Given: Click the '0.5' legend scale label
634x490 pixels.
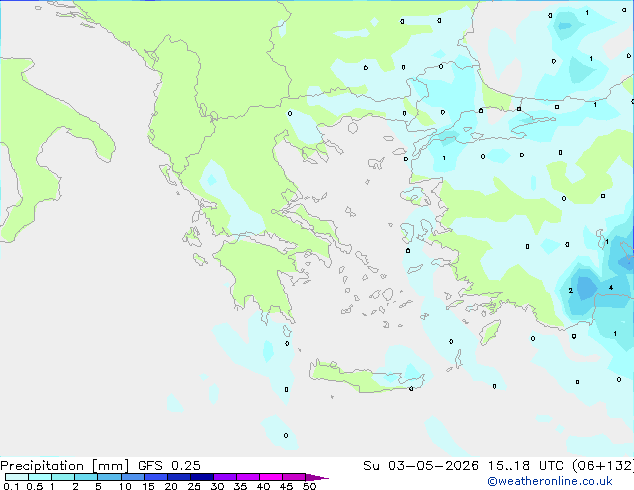Looking at the screenshot, I should 34,486.
